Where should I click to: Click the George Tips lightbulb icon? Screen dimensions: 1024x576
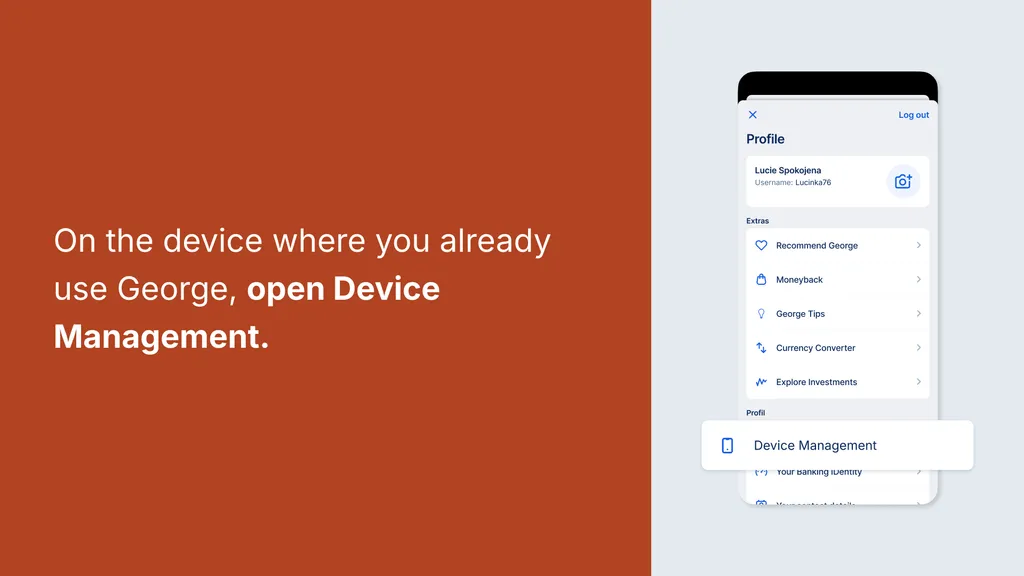pyautogui.click(x=761, y=313)
